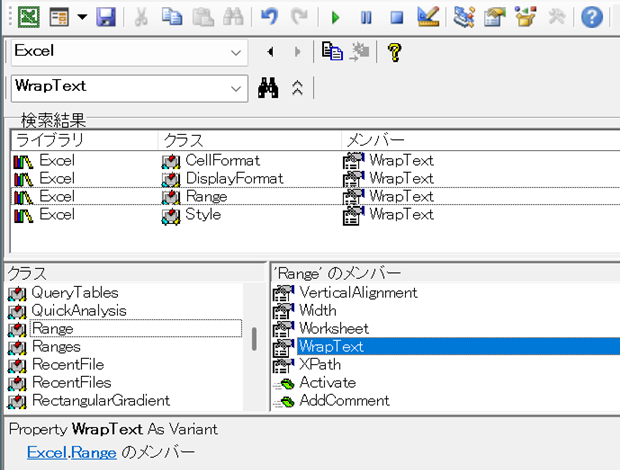Switch to Microsoft Excel view icon
Screen dimensions: 620x470
[x=29, y=17]
